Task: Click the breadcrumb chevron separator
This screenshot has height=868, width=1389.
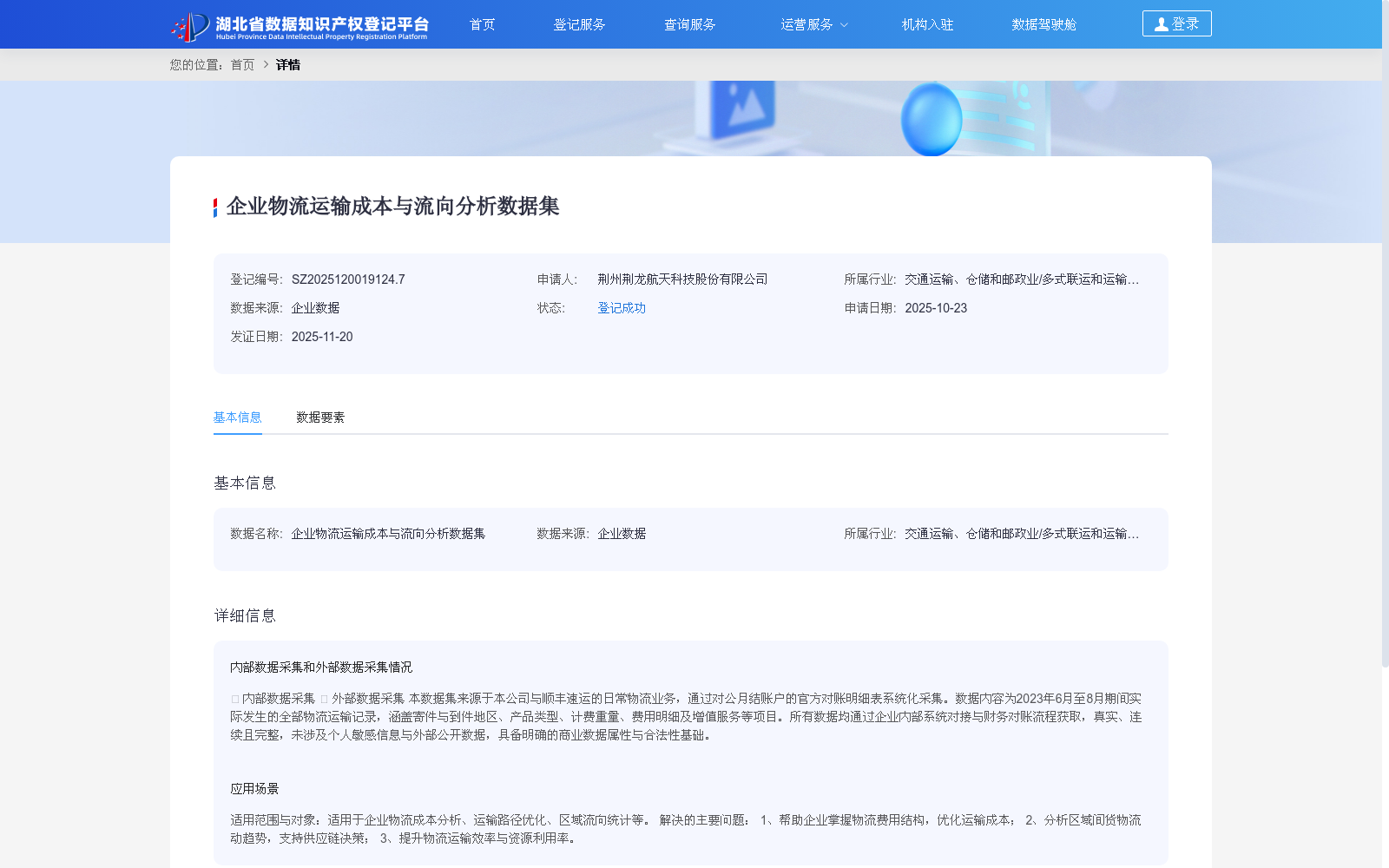Action: click(266, 64)
